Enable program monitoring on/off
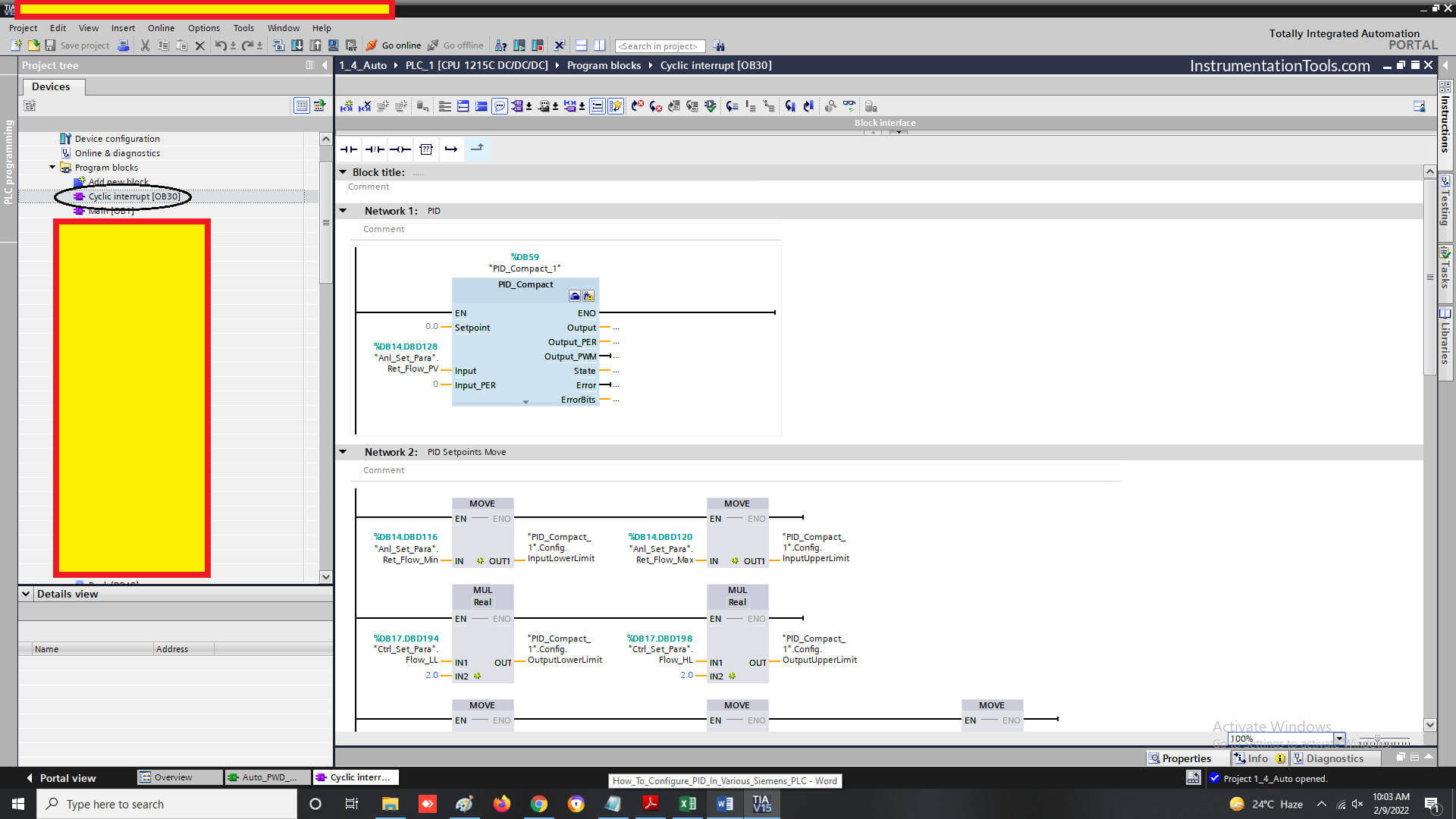 click(x=849, y=105)
